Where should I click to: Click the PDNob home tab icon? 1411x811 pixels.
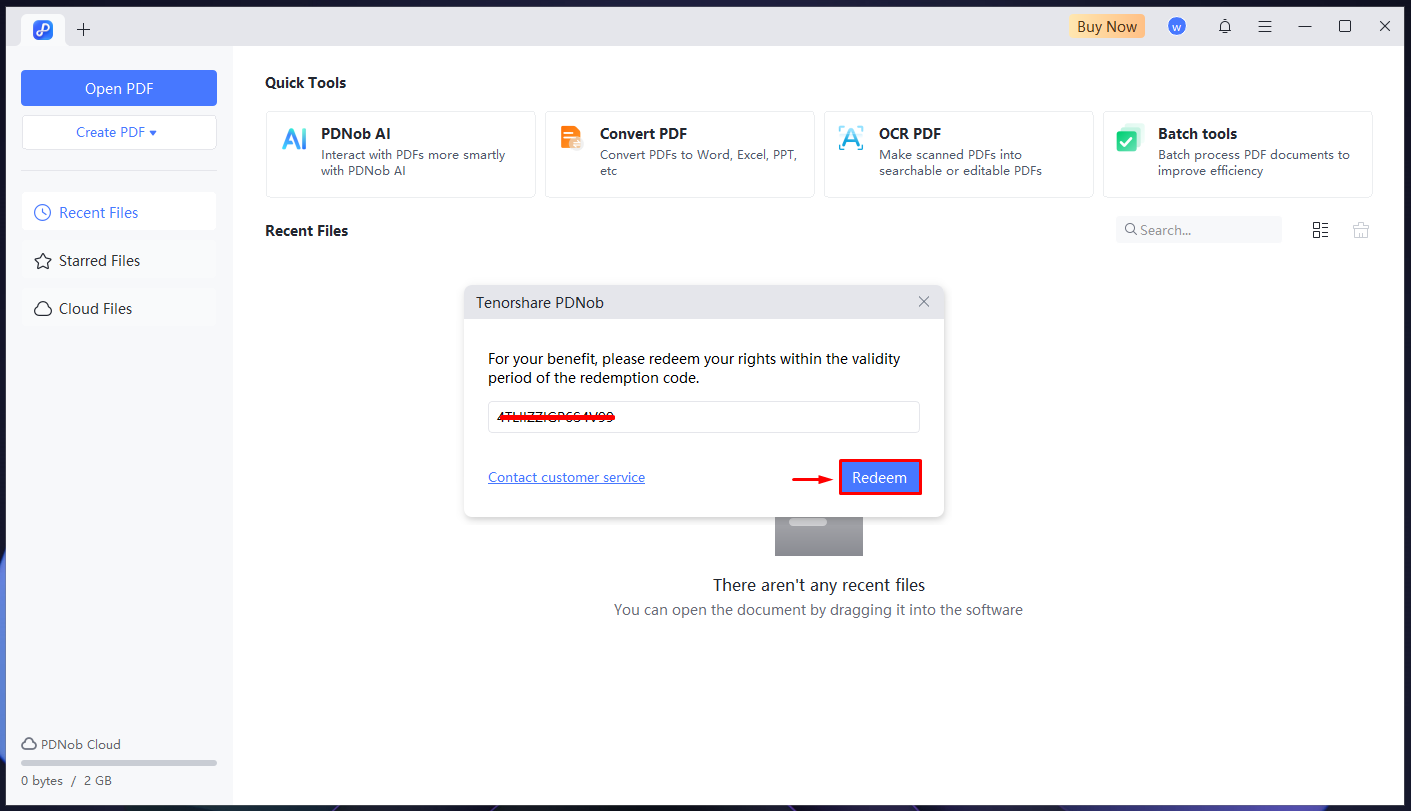43,30
